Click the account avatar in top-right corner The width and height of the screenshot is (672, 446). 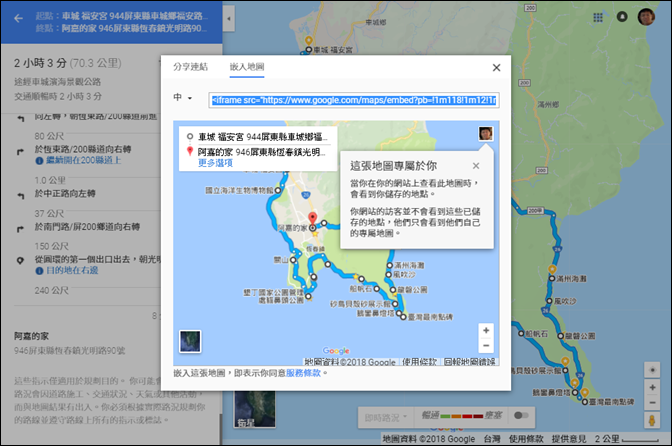[x=646, y=17]
